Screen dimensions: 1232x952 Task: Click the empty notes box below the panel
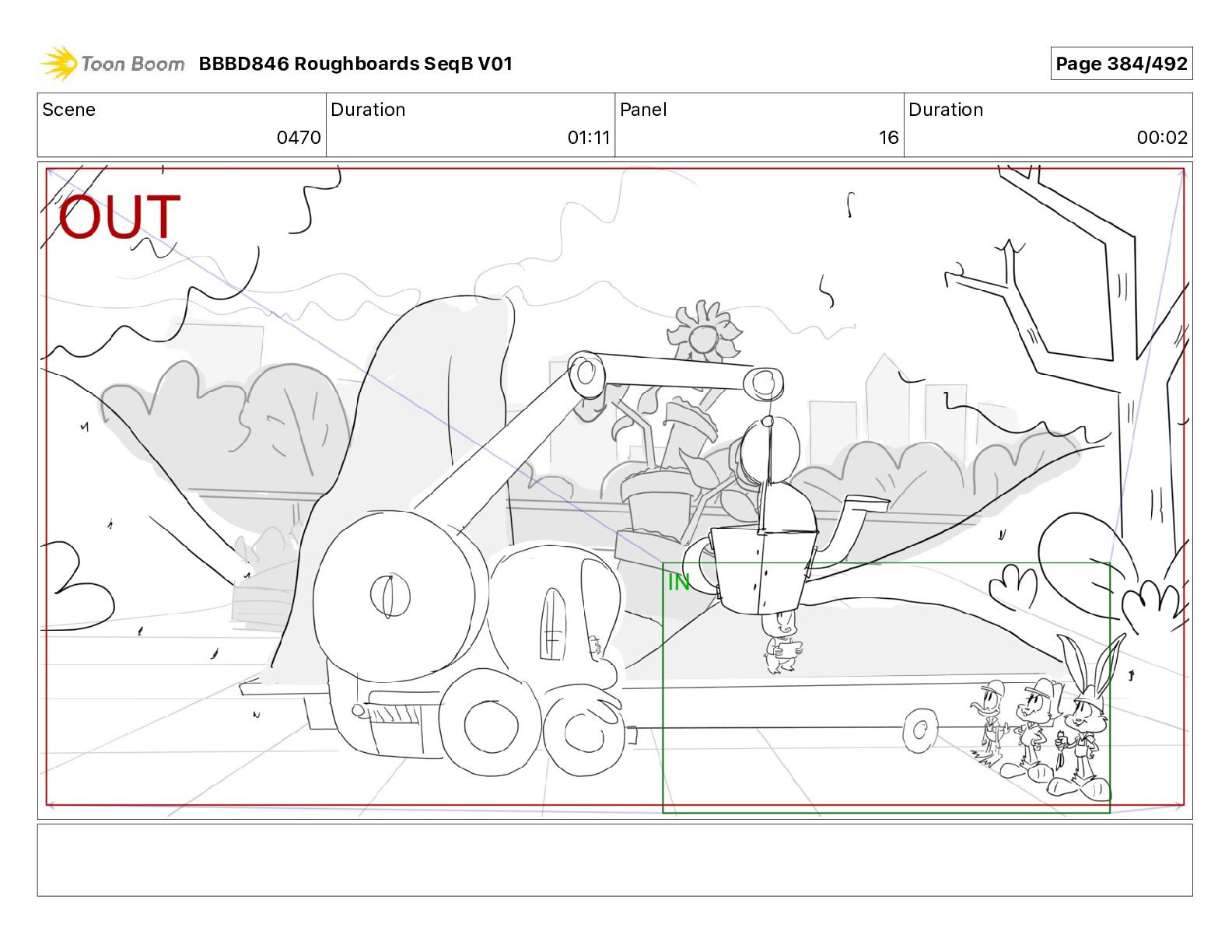(x=614, y=860)
